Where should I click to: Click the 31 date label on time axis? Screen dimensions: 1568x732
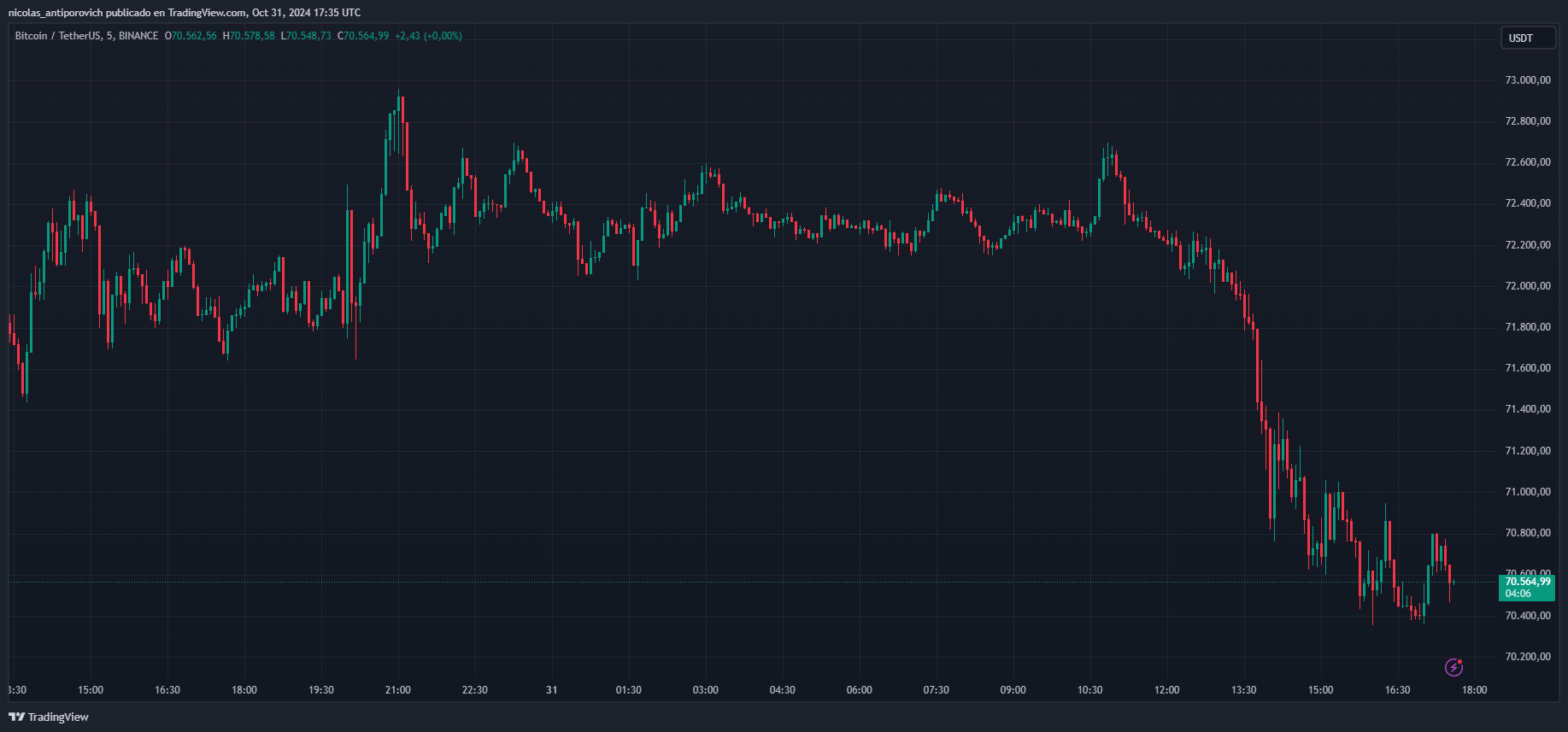pyautogui.click(x=552, y=690)
